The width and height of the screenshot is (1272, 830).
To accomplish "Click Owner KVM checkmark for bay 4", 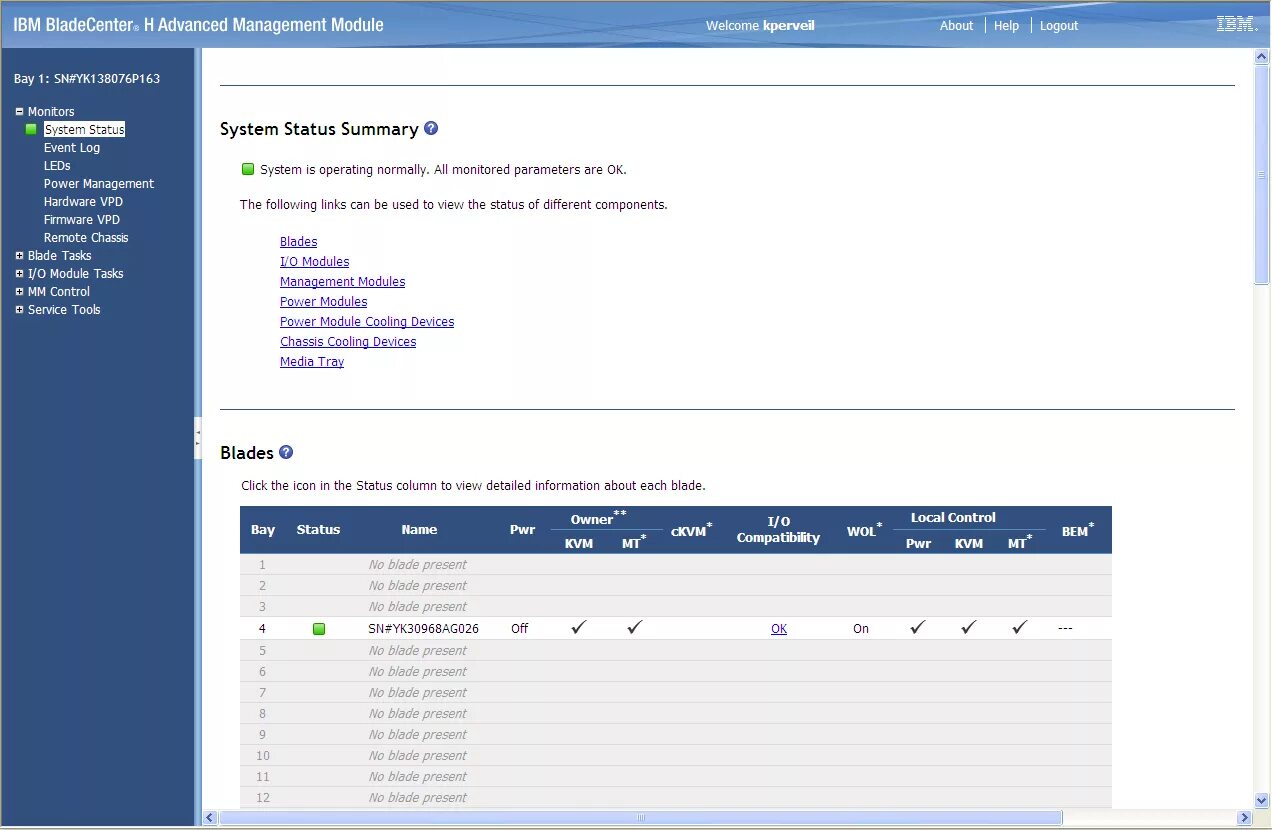I will click(578, 628).
